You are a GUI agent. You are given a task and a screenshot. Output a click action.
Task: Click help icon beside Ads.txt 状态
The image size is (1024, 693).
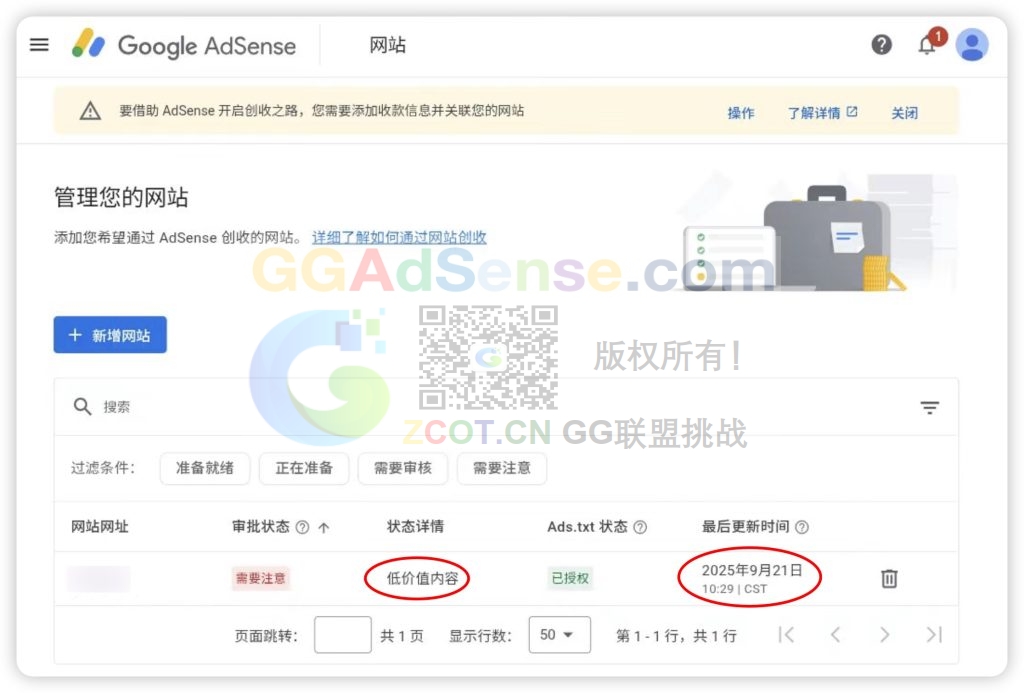641,527
